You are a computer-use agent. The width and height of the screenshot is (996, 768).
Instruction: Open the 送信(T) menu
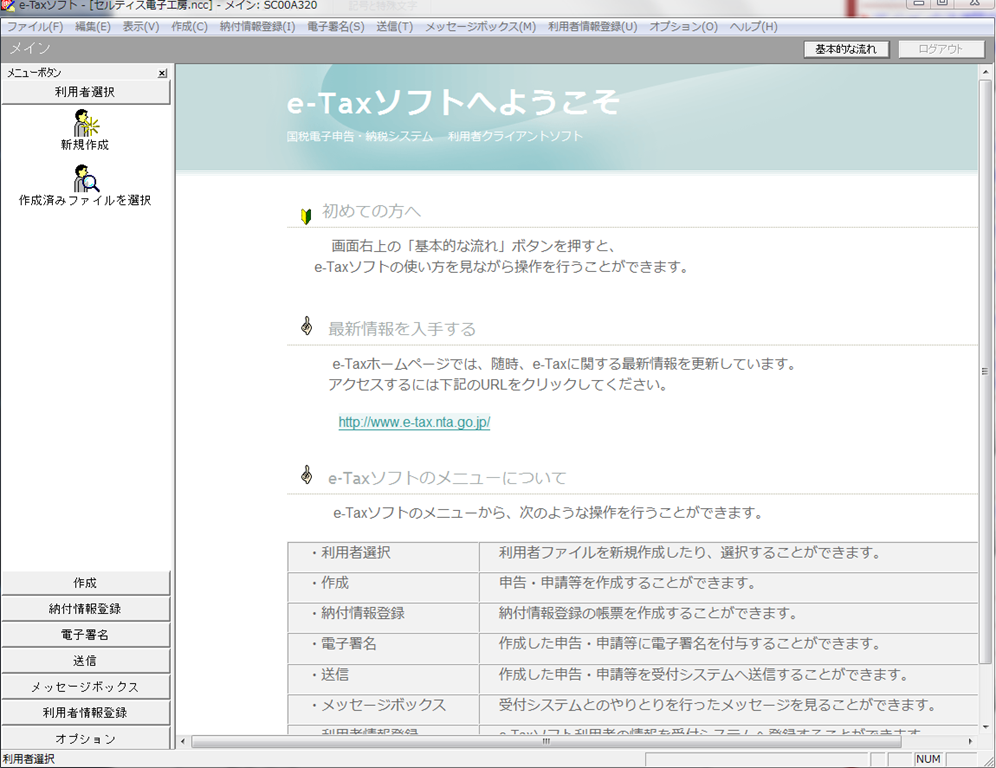tap(394, 27)
